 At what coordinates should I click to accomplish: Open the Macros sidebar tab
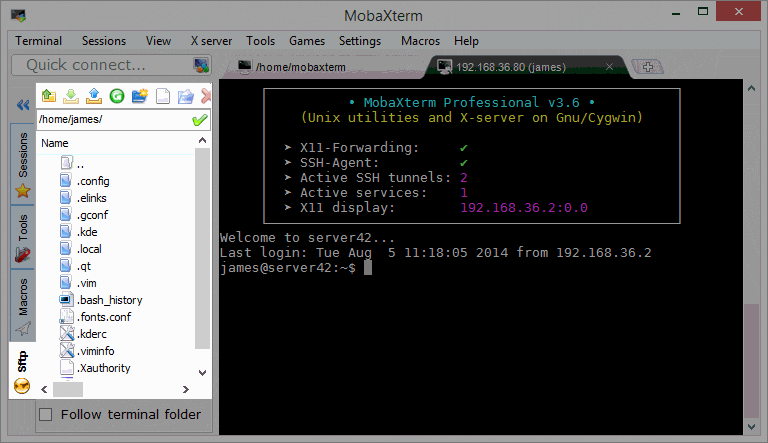point(23,306)
